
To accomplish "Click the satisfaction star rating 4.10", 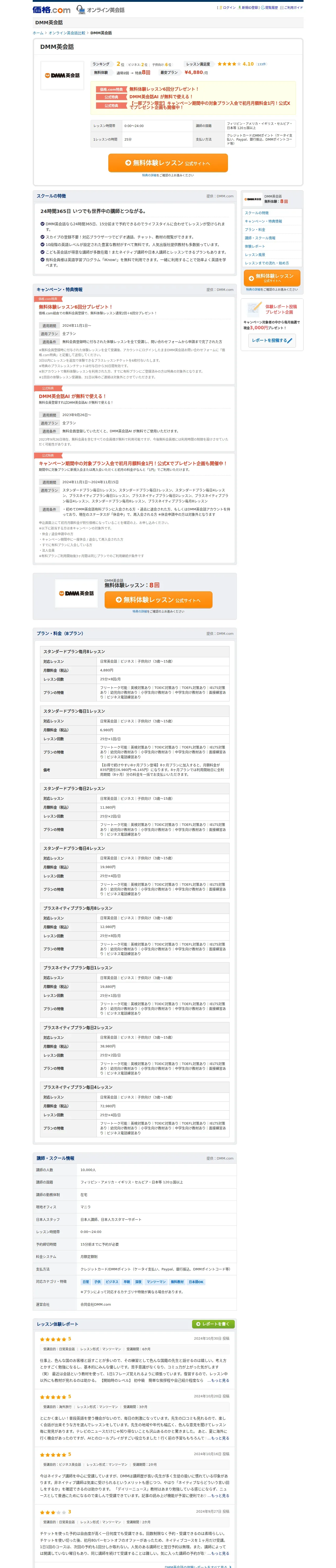I will coord(235,64).
